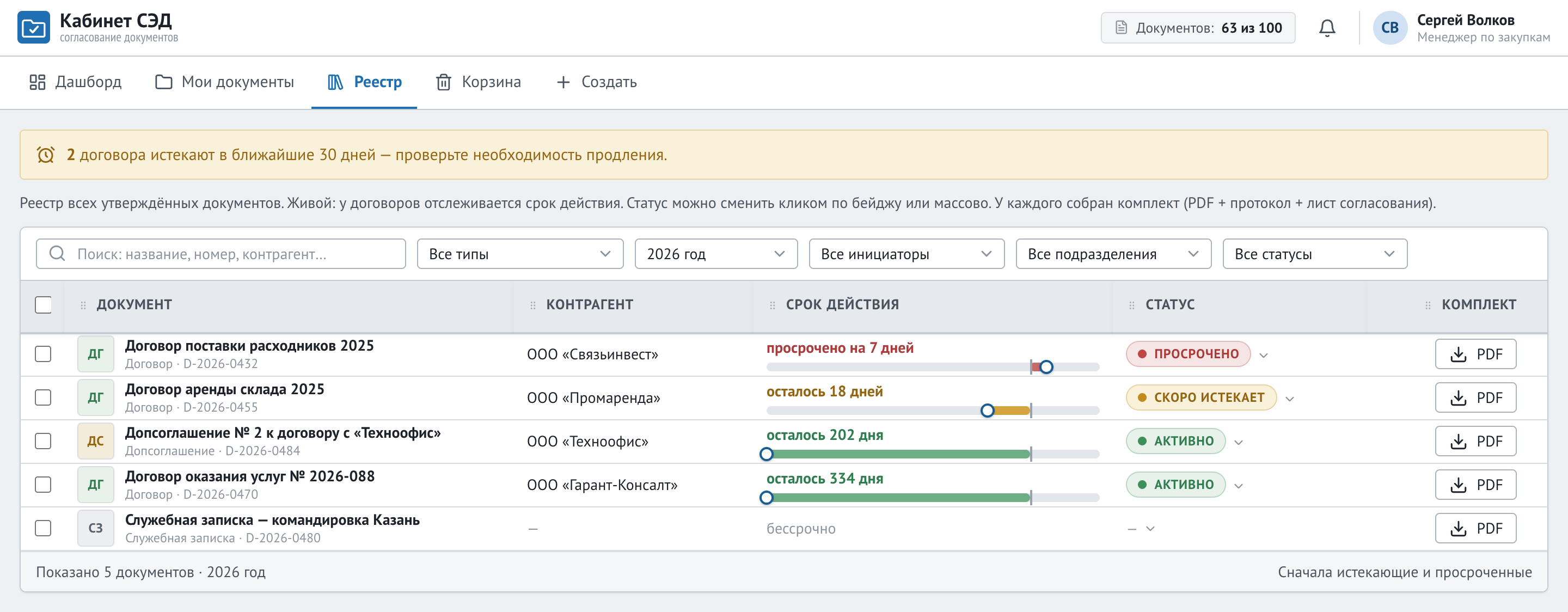Expand the 2026 год filter
Screen dimensions: 1568x612
(x=716, y=254)
